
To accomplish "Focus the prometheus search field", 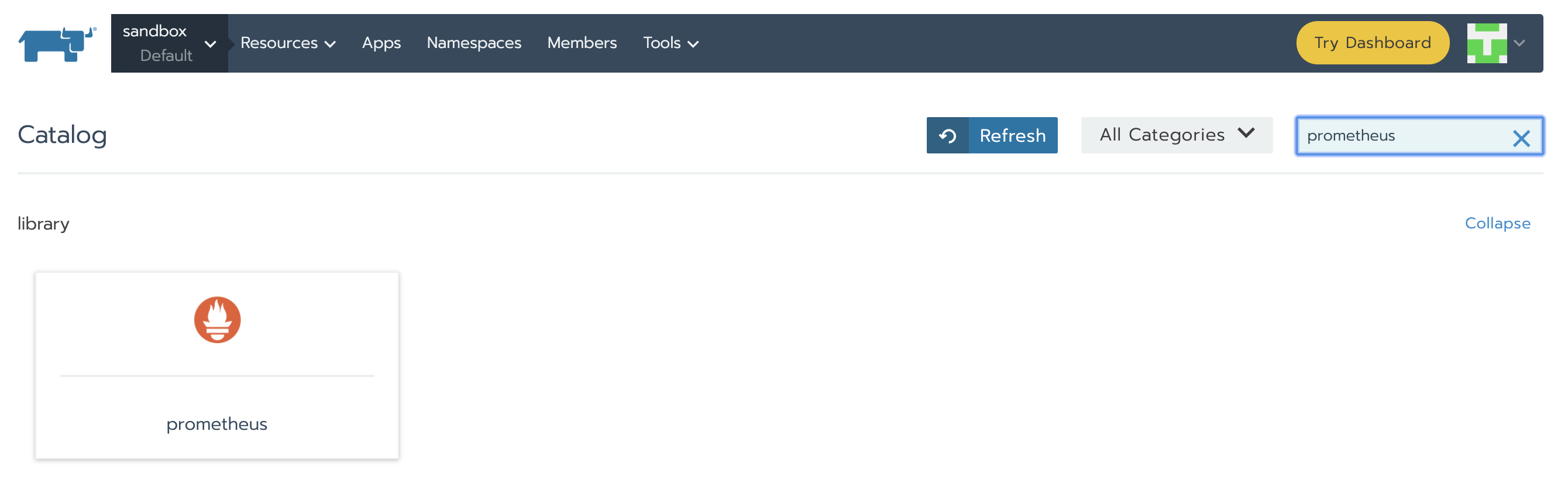I will tap(1400, 135).
